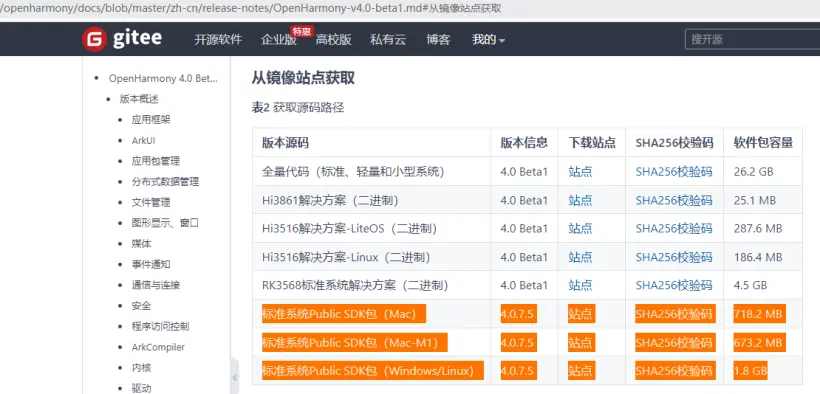Image resolution: width=820 pixels, height=394 pixels.
Task: Go to 应用包管理 in sidebar
Action: (156, 161)
